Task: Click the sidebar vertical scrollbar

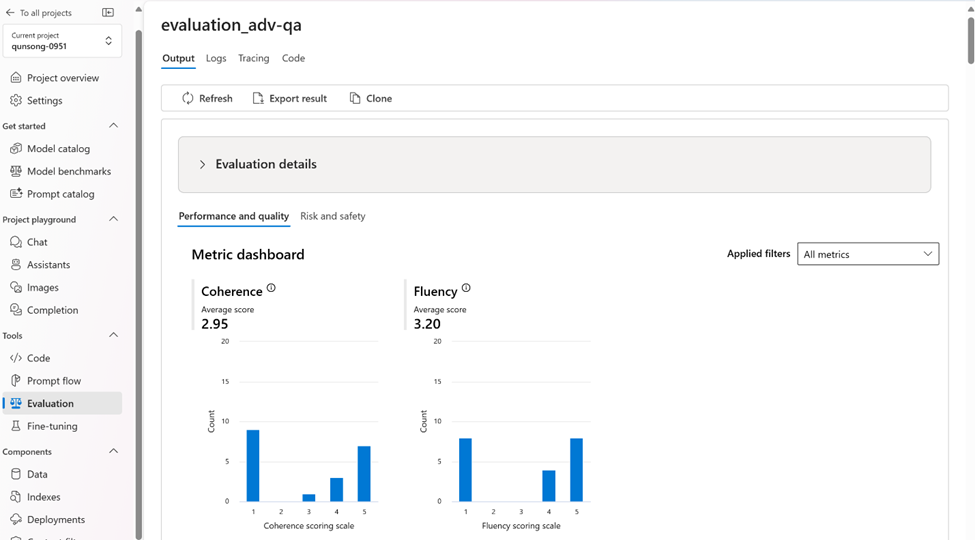Action: pyautogui.click(x=139, y=284)
